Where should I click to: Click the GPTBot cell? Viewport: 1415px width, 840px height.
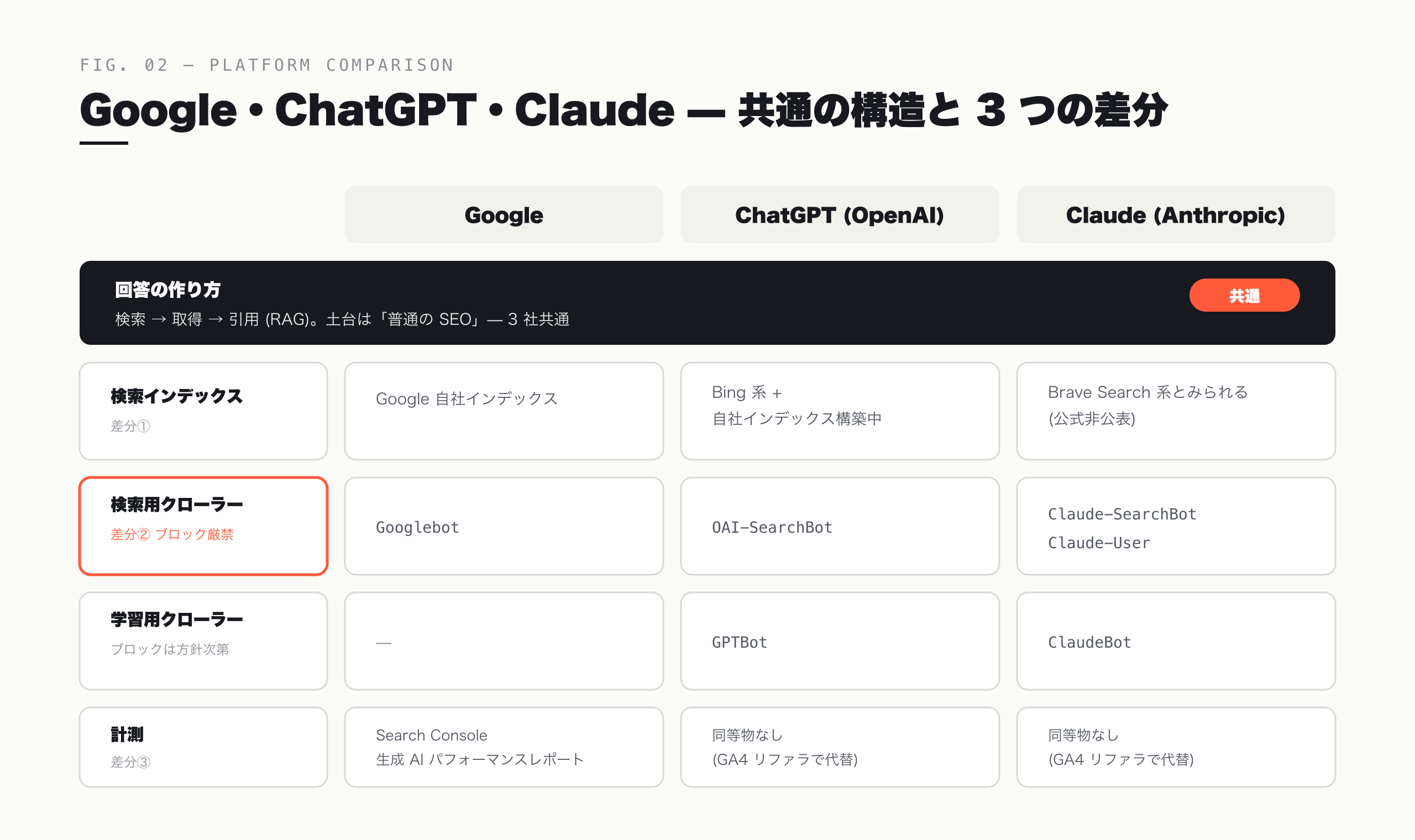(840, 641)
